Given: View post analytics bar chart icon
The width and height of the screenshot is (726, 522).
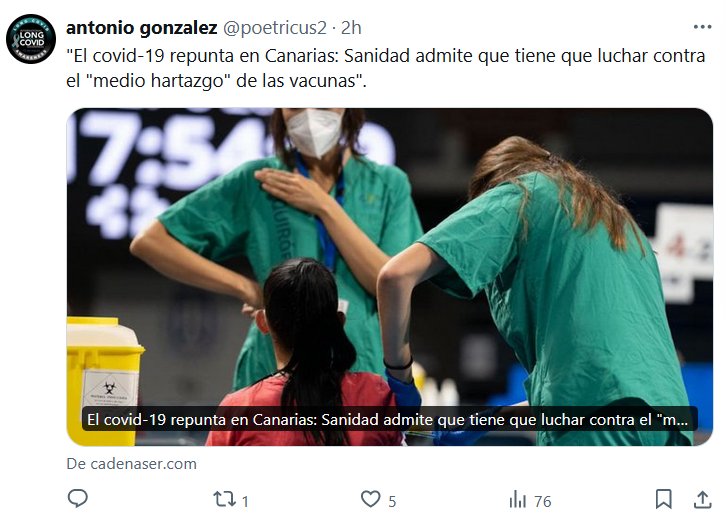Looking at the screenshot, I should pyautogui.click(x=518, y=500).
